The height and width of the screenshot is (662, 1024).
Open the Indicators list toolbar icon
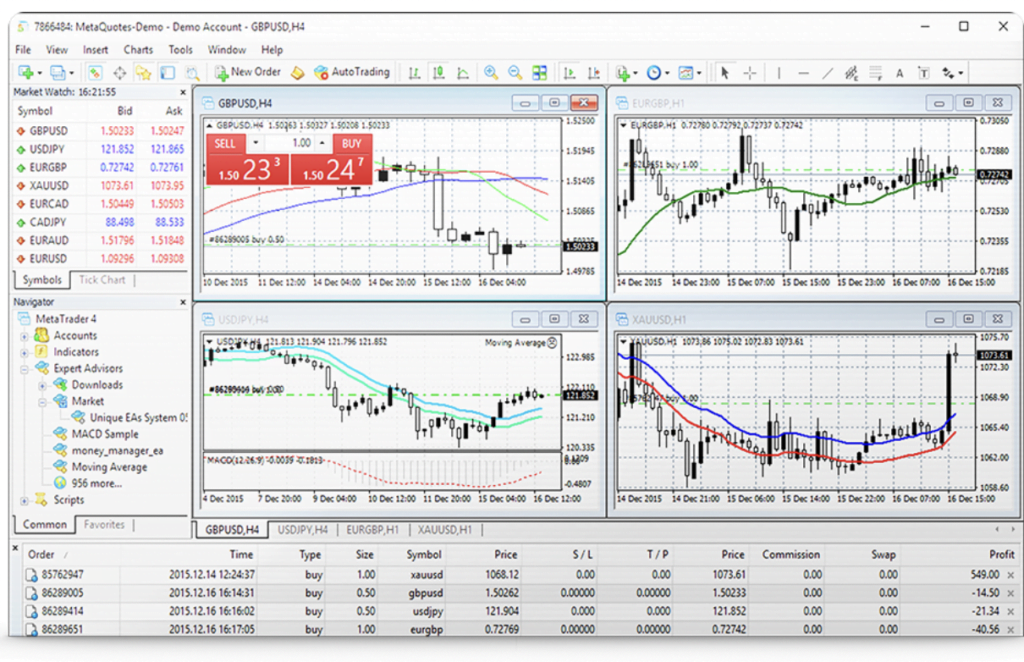tap(622, 73)
